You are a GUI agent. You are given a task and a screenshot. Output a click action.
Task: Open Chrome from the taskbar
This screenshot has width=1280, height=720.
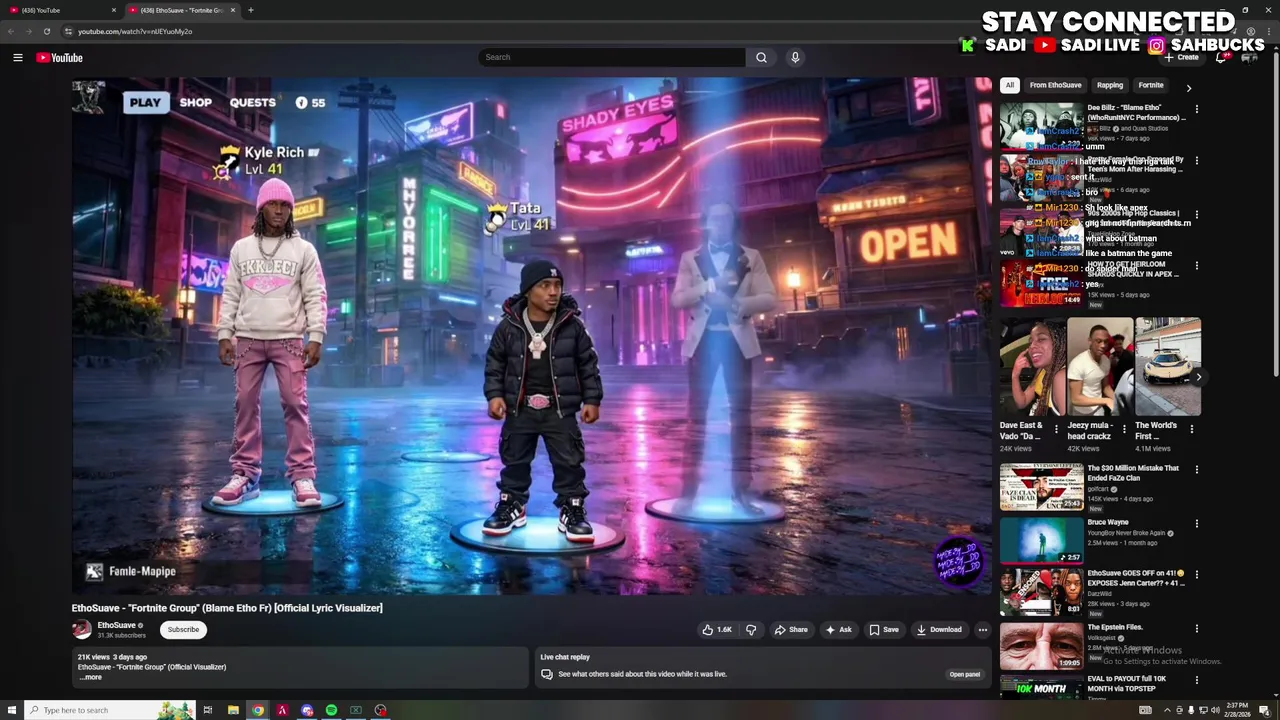pyautogui.click(x=258, y=710)
